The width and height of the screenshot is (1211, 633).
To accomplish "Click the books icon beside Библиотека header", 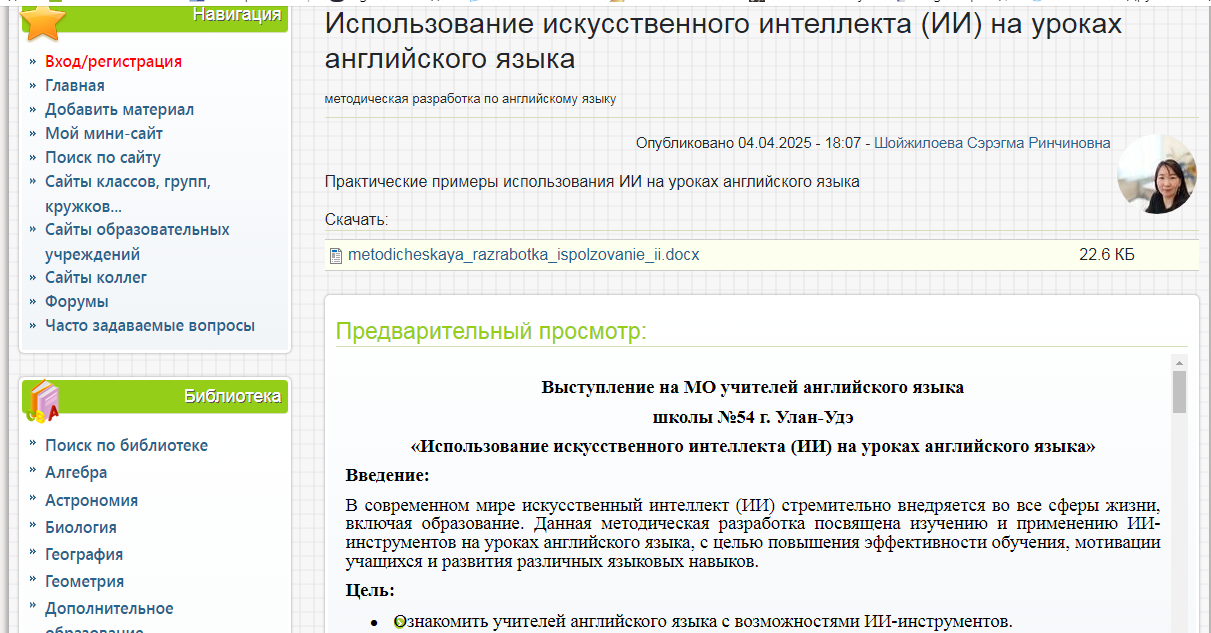I will pos(44,401).
